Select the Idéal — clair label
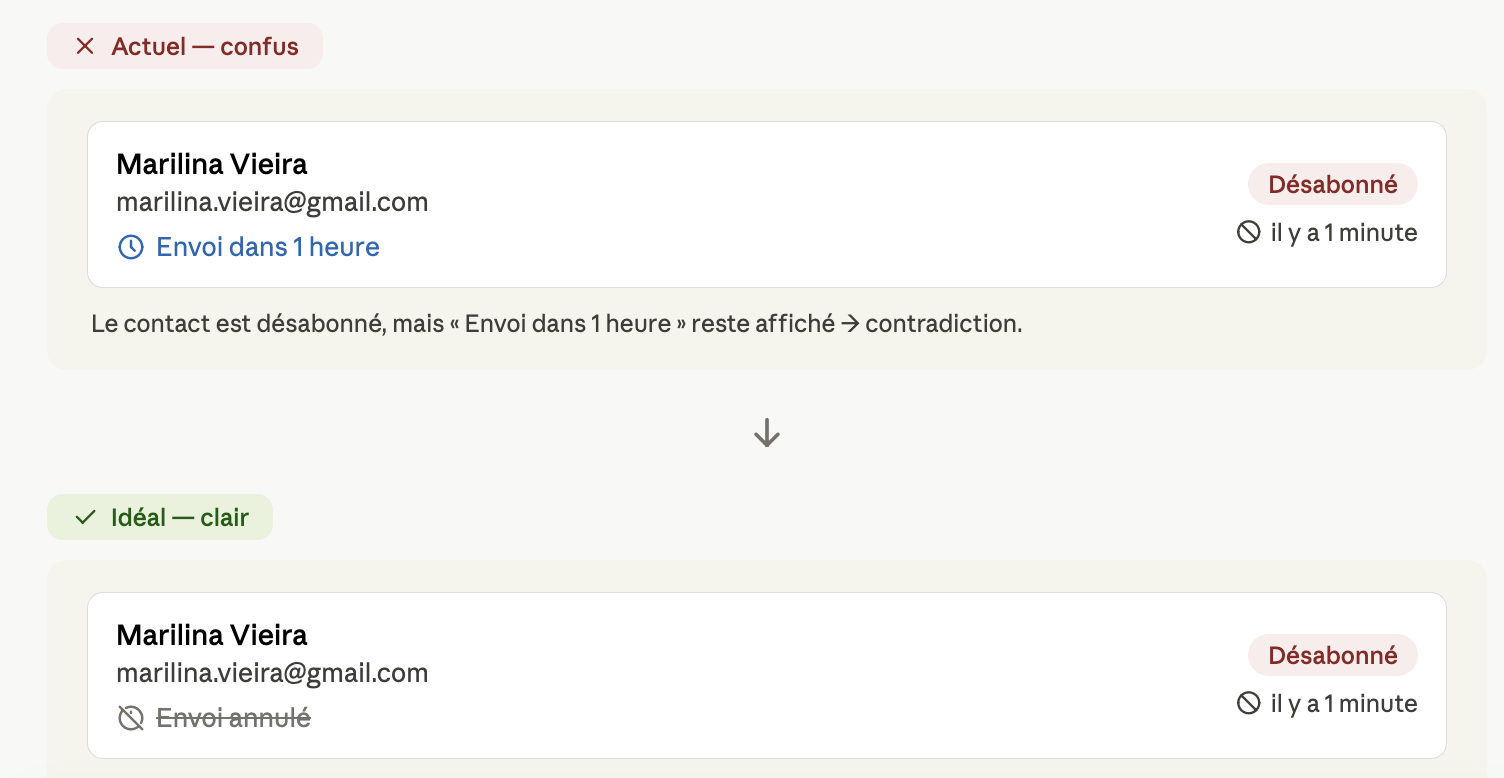The image size is (1504, 778). (x=180, y=517)
